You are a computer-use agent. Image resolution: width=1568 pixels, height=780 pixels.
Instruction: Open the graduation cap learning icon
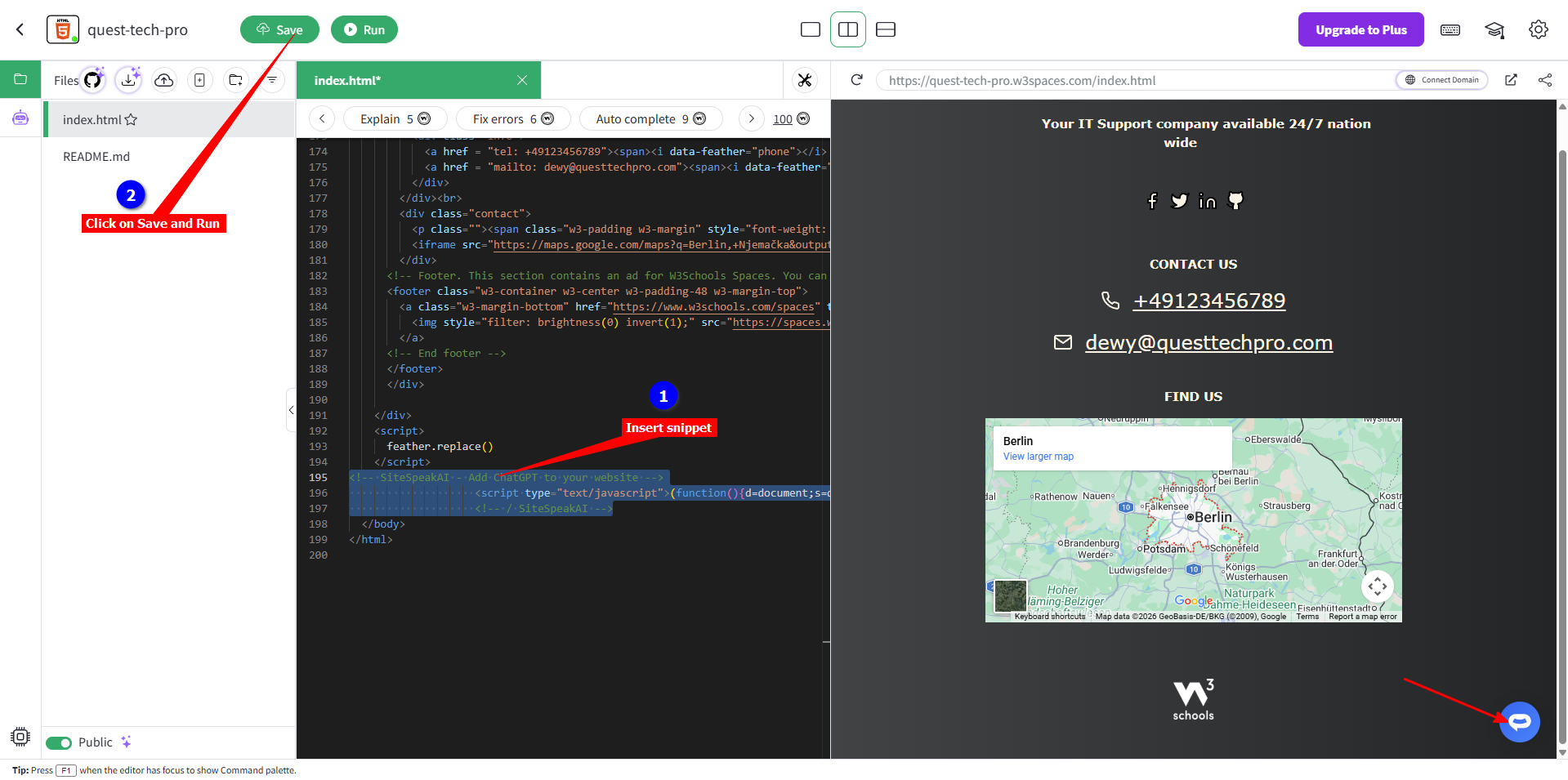[1494, 29]
